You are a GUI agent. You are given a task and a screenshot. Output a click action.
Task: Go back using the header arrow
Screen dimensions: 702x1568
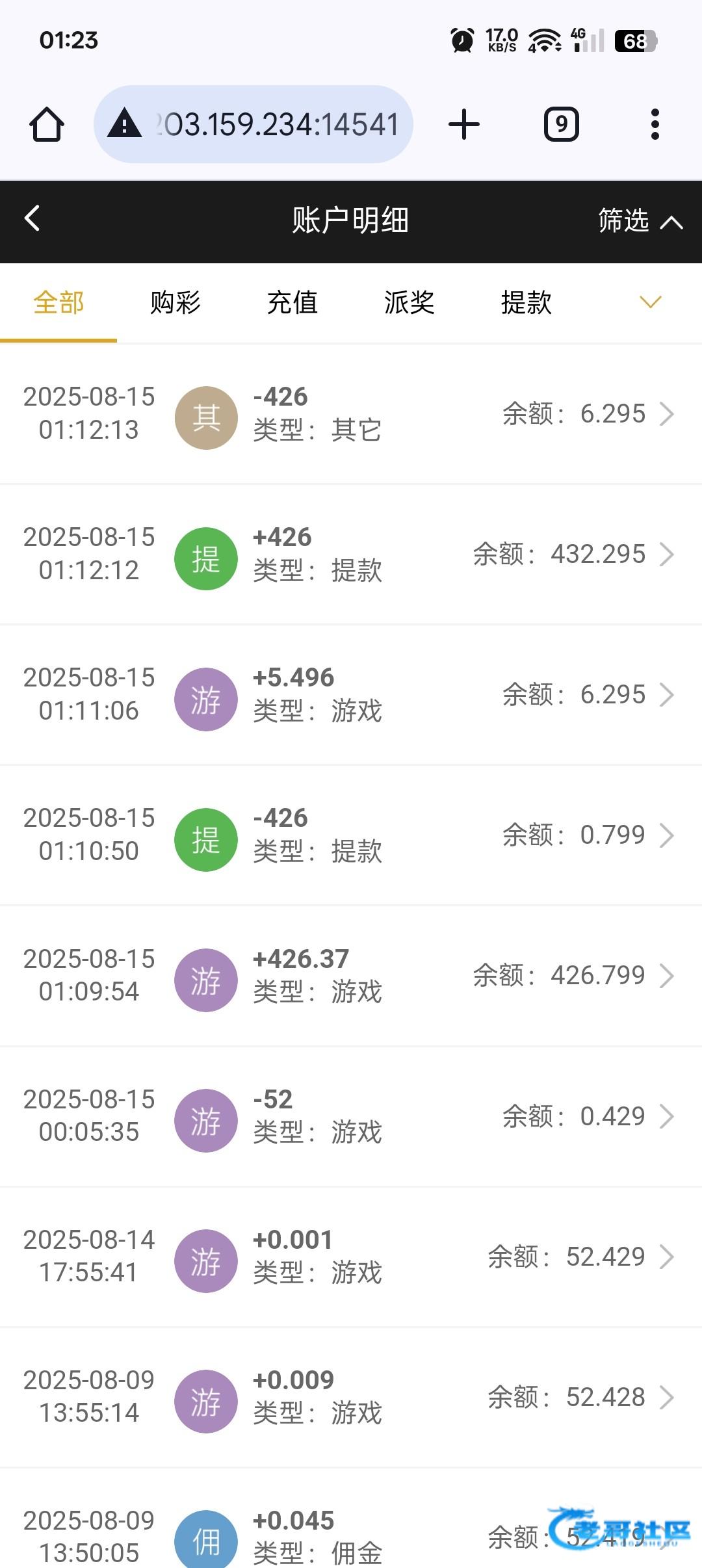pos(32,218)
